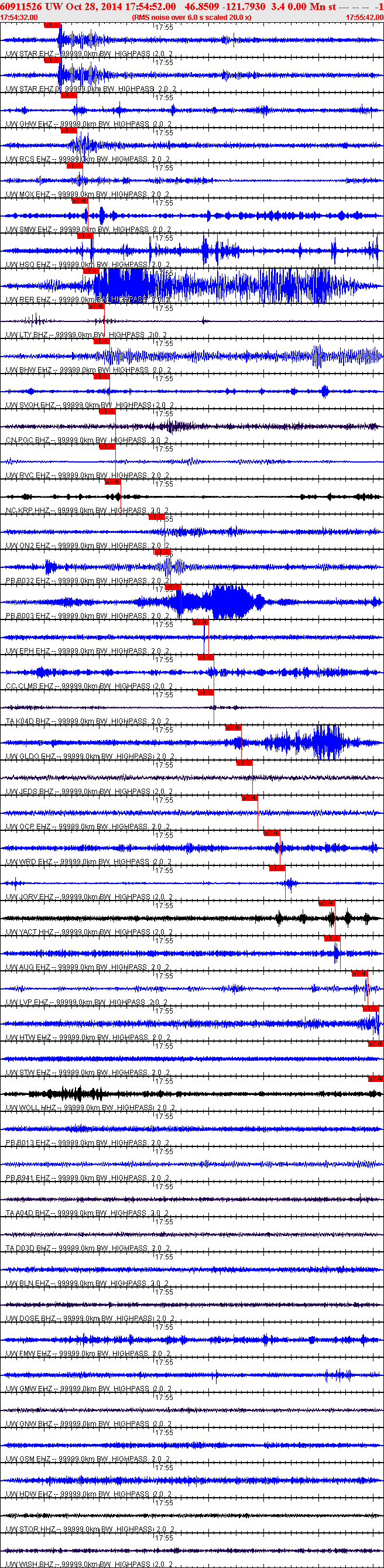Image resolution: width=384 pixels, height=1568 pixels.
Task: Select station label "UW YACT HHZ"
Action: coord(30,933)
